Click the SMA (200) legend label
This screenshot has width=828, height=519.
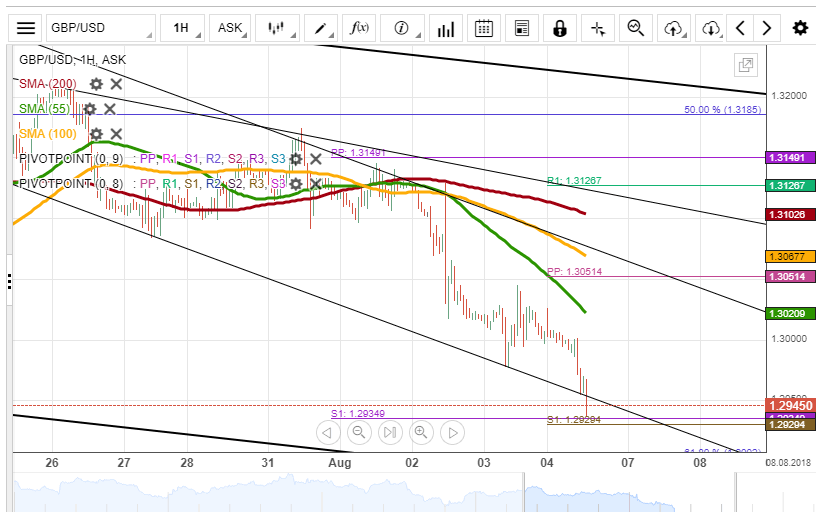[48, 84]
